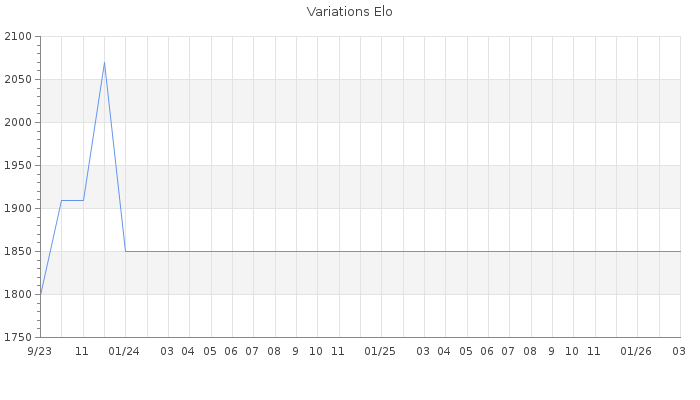This screenshot has height=400, width=700.
Task: Click the flat 1850 line above 01/25
Action: [x=381, y=251]
